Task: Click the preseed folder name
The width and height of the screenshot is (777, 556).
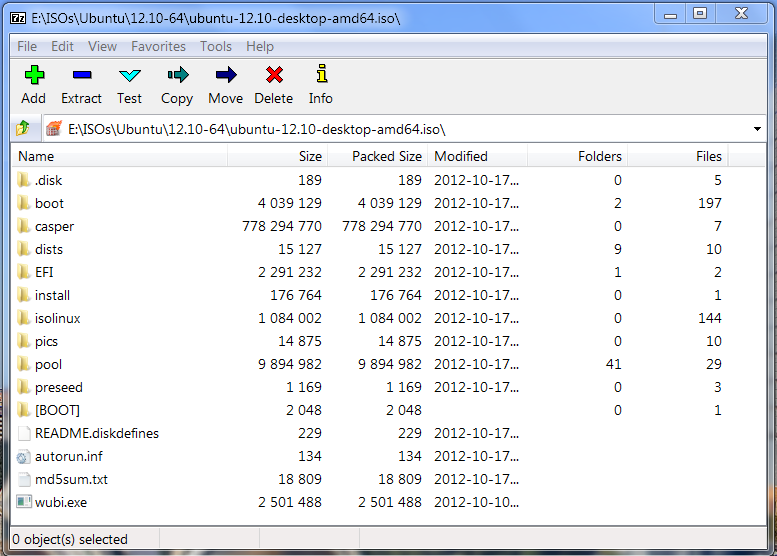Action: point(58,387)
